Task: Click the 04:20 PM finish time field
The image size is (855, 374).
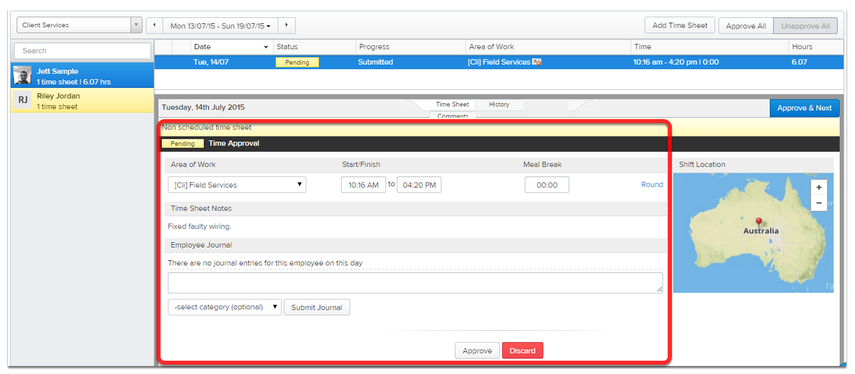Action: pyautogui.click(x=419, y=185)
